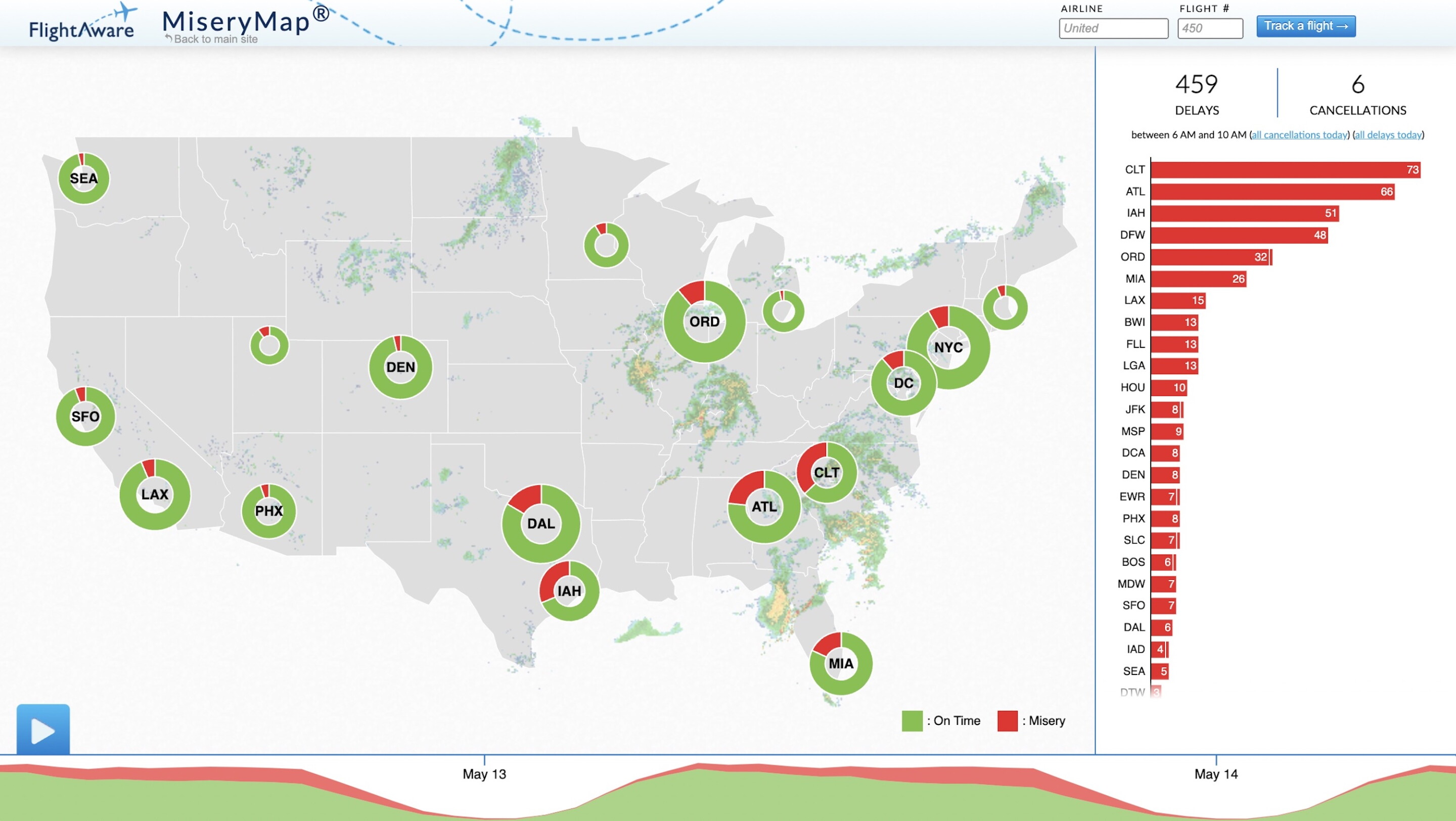The width and height of the screenshot is (1456, 821).
Task: Click the LGA bar in delay chart
Action: pos(1174,366)
